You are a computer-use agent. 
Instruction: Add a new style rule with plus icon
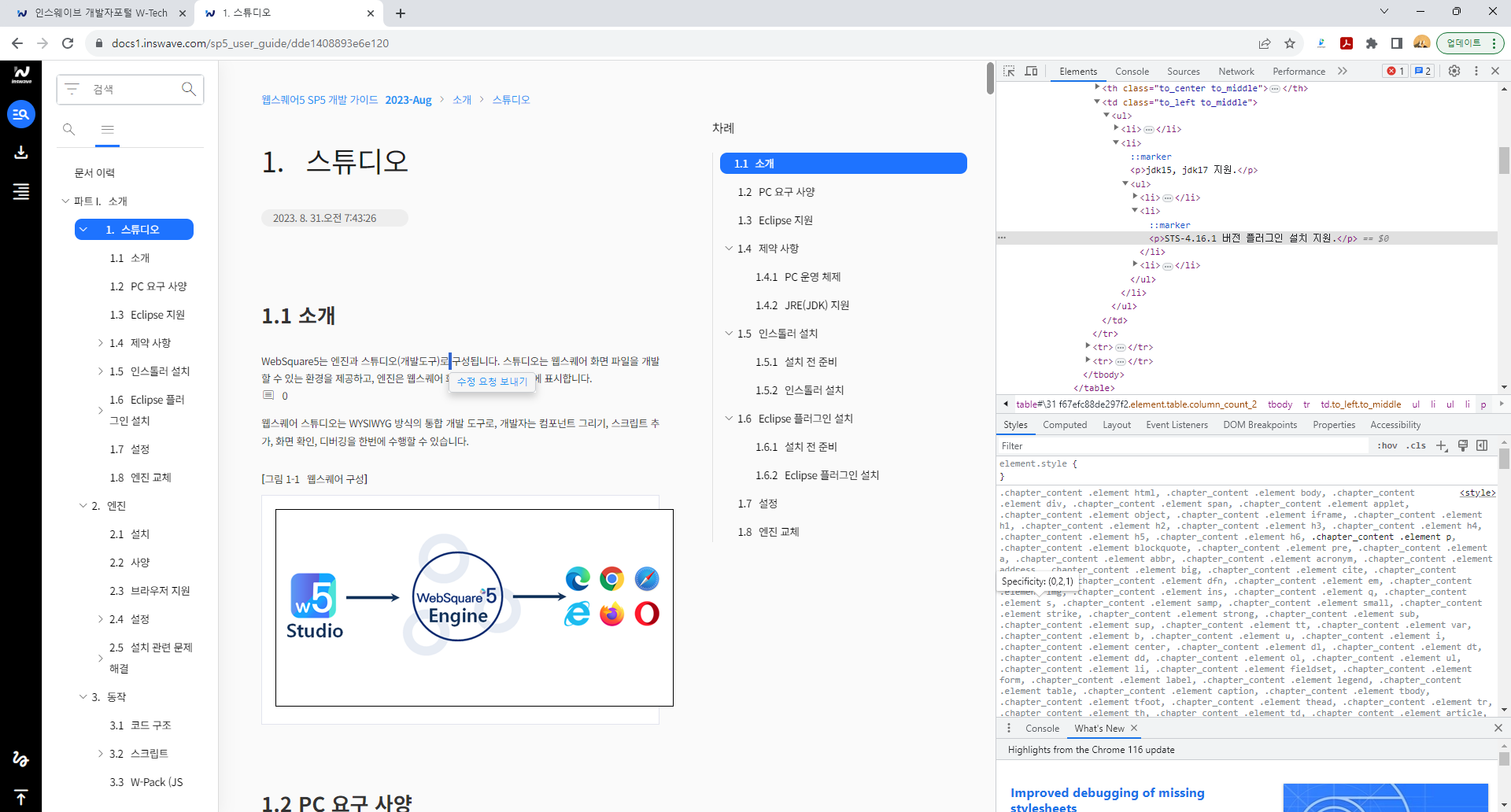[x=1442, y=445]
